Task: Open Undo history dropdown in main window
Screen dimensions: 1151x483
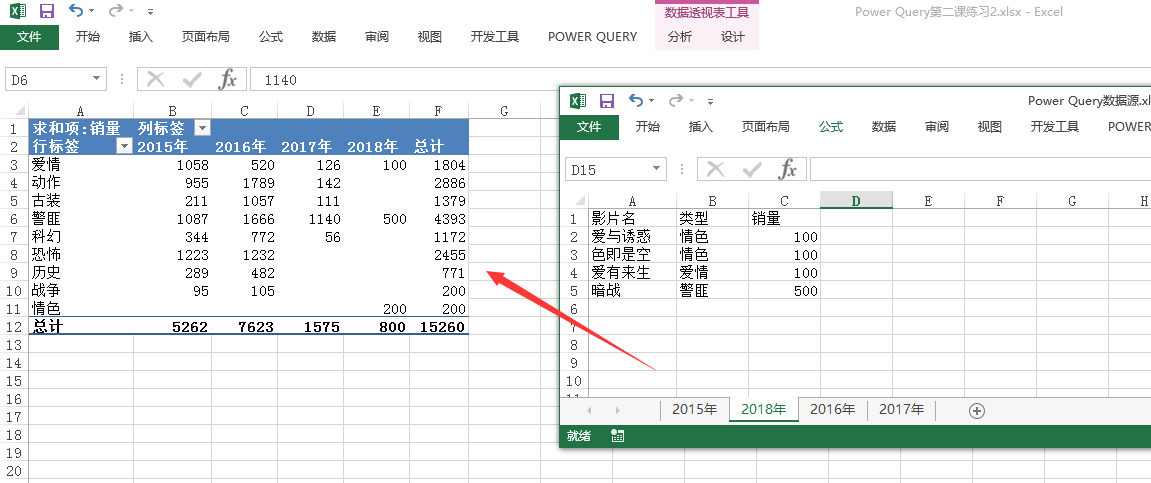Action: (x=92, y=11)
